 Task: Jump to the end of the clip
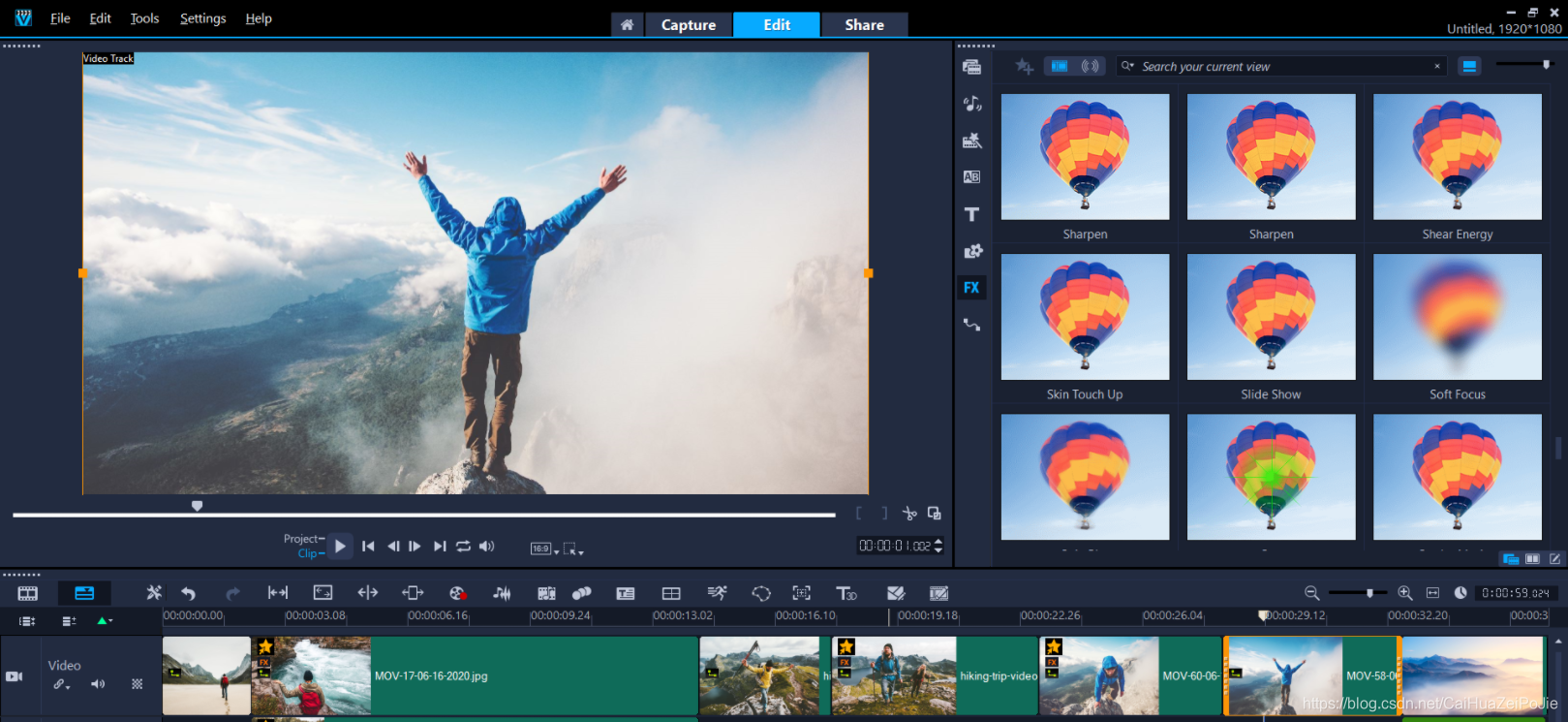click(440, 547)
